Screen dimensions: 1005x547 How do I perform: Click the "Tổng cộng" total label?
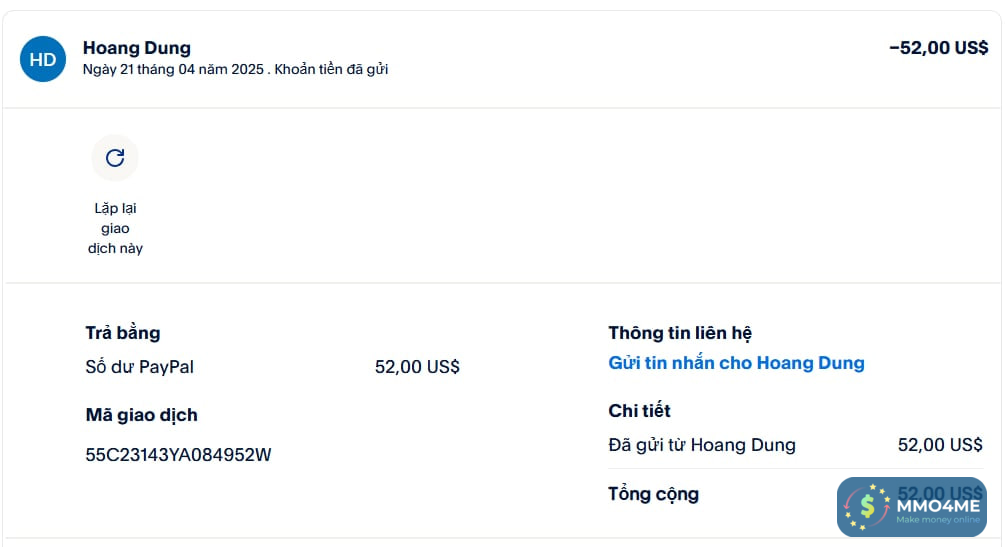coord(653,494)
